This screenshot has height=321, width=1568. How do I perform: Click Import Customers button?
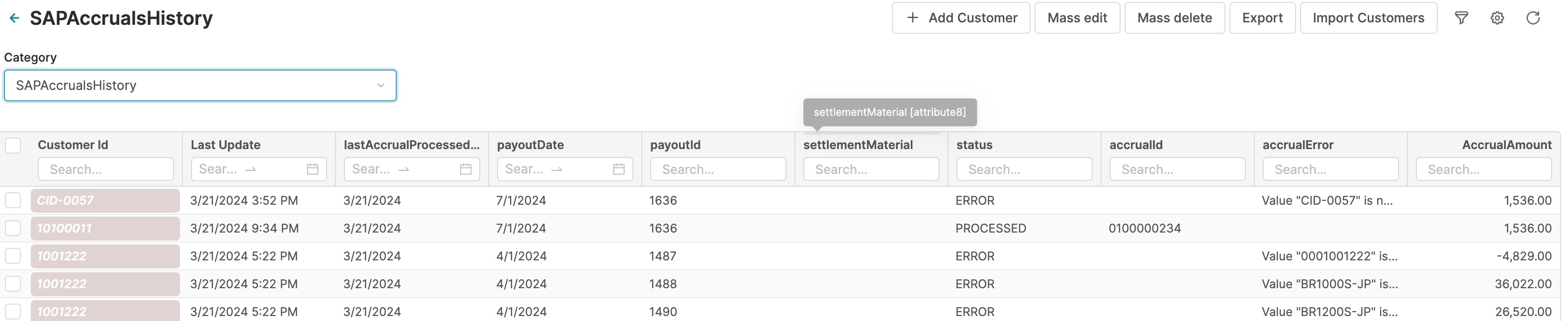point(1368,18)
